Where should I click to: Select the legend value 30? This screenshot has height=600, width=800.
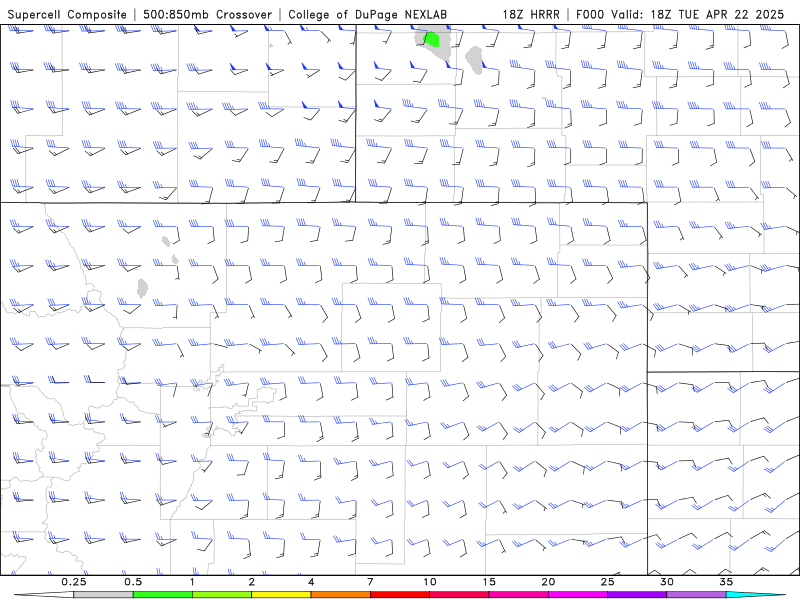pyautogui.click(x=666, y=582)
